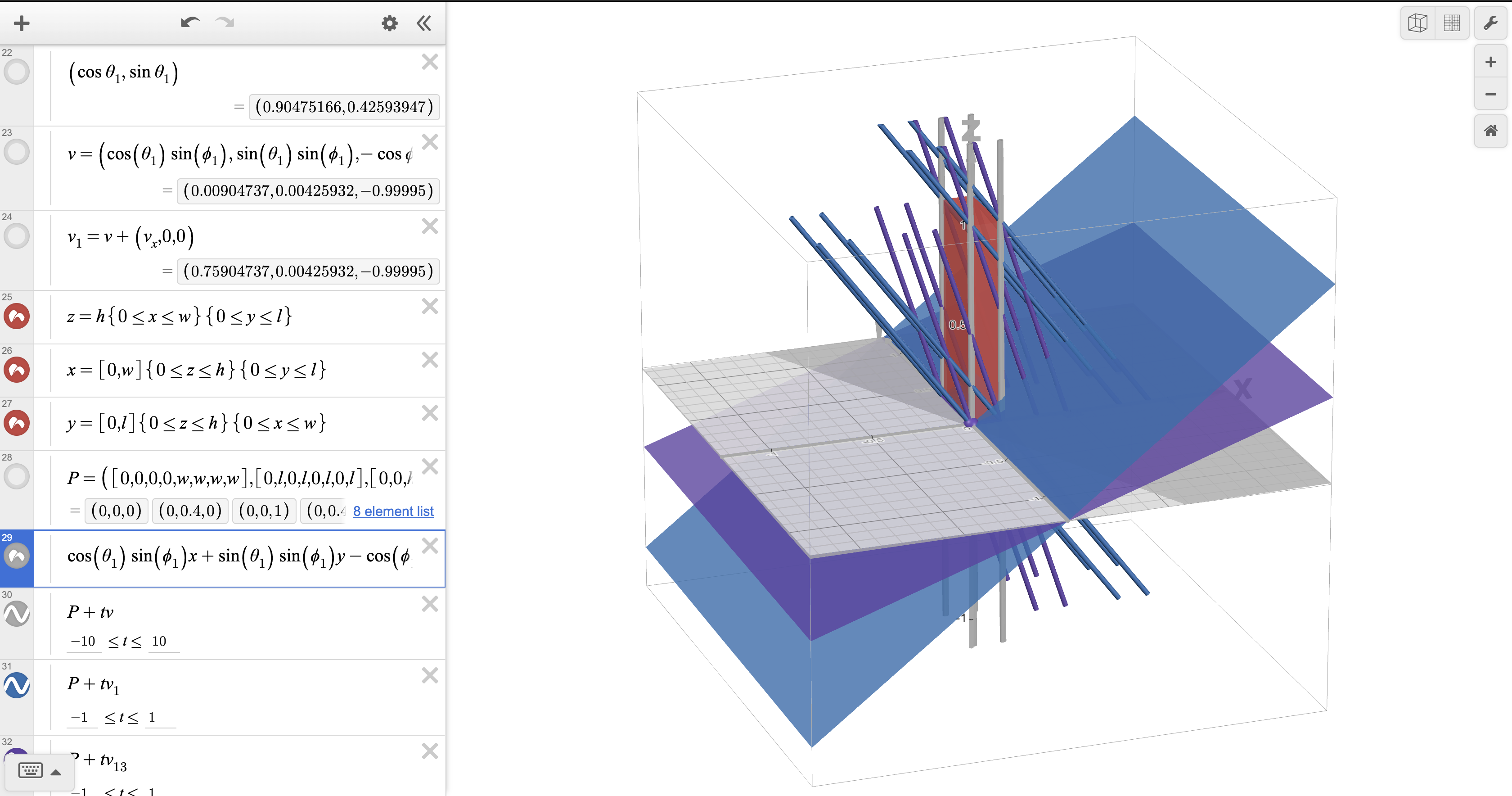This screenshot has height=796, width=1512.
Task: Delete the plane equation in row 29
Action: coord(430,546)
